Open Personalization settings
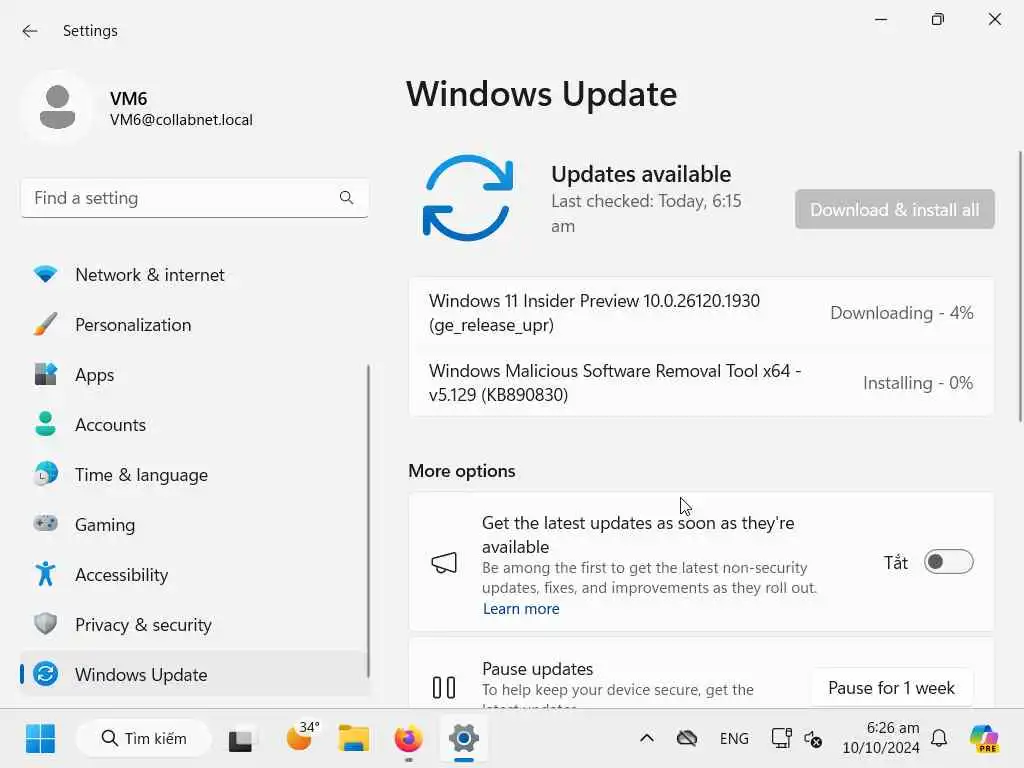Image resolution: width=1024 pixels, height=768 pixels. click(195, 325)
